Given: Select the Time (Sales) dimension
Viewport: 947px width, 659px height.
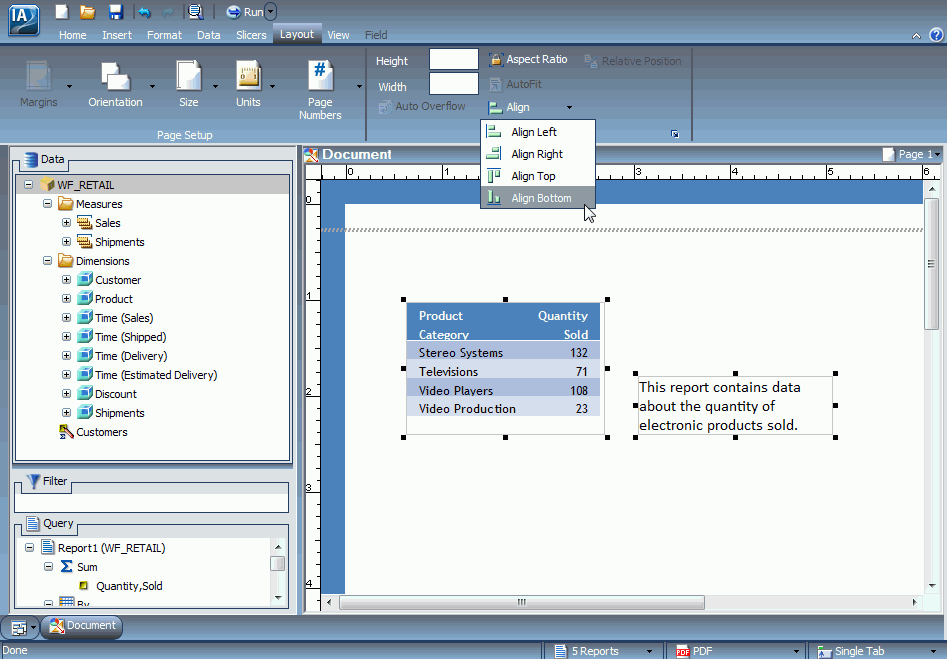Looking at the screenshot, I should [124, 318].
